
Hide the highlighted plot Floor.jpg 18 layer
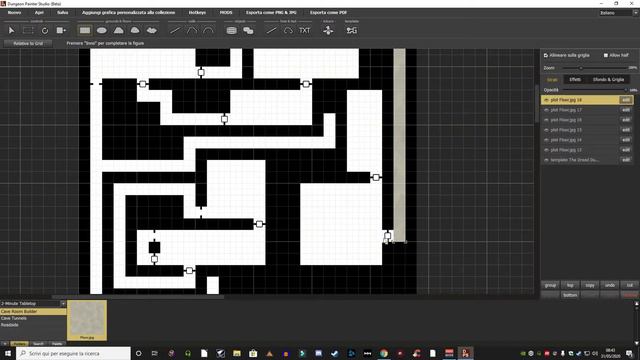point(546,100)
